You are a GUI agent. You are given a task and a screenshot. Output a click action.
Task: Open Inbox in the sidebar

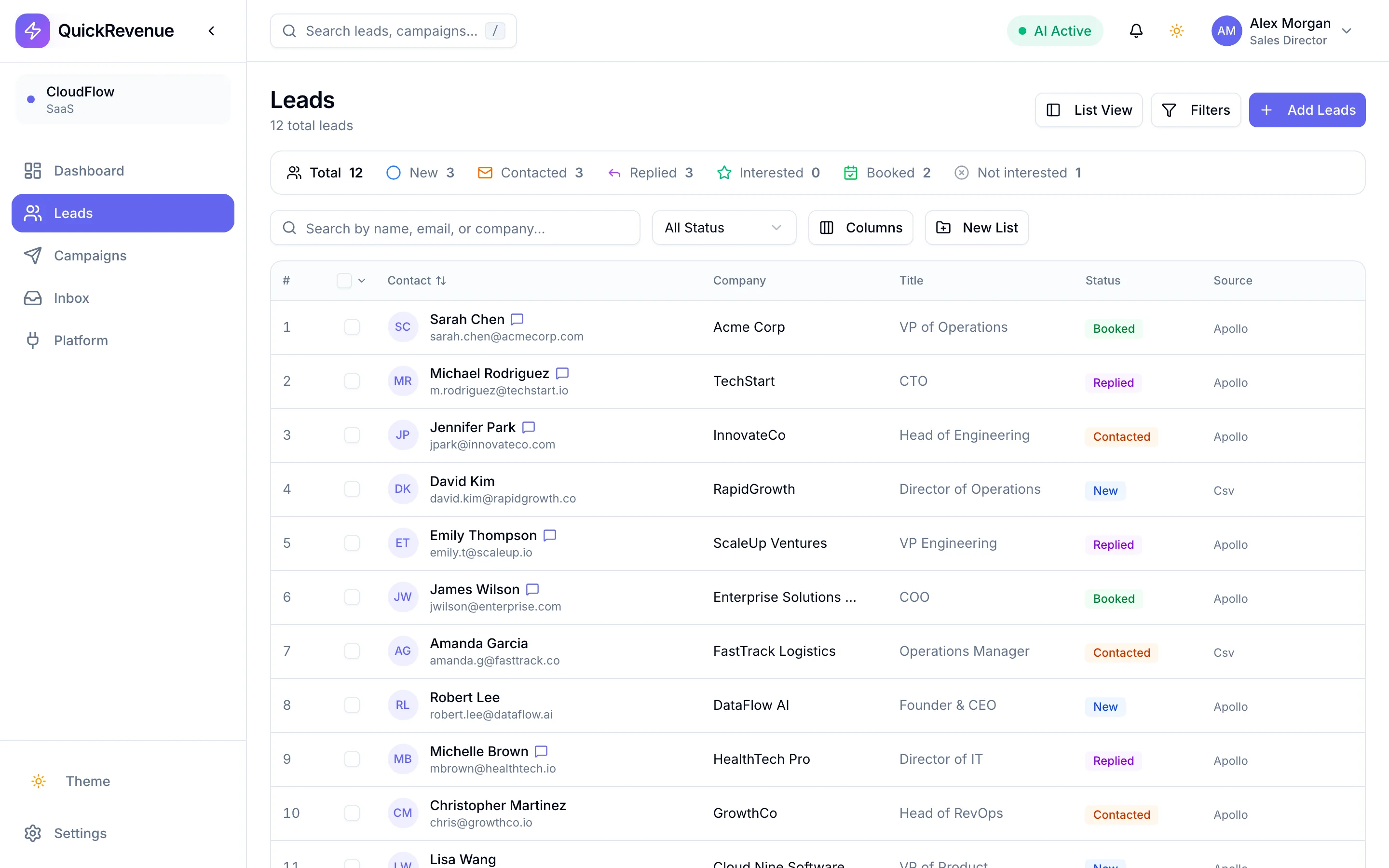click(123, 298)
